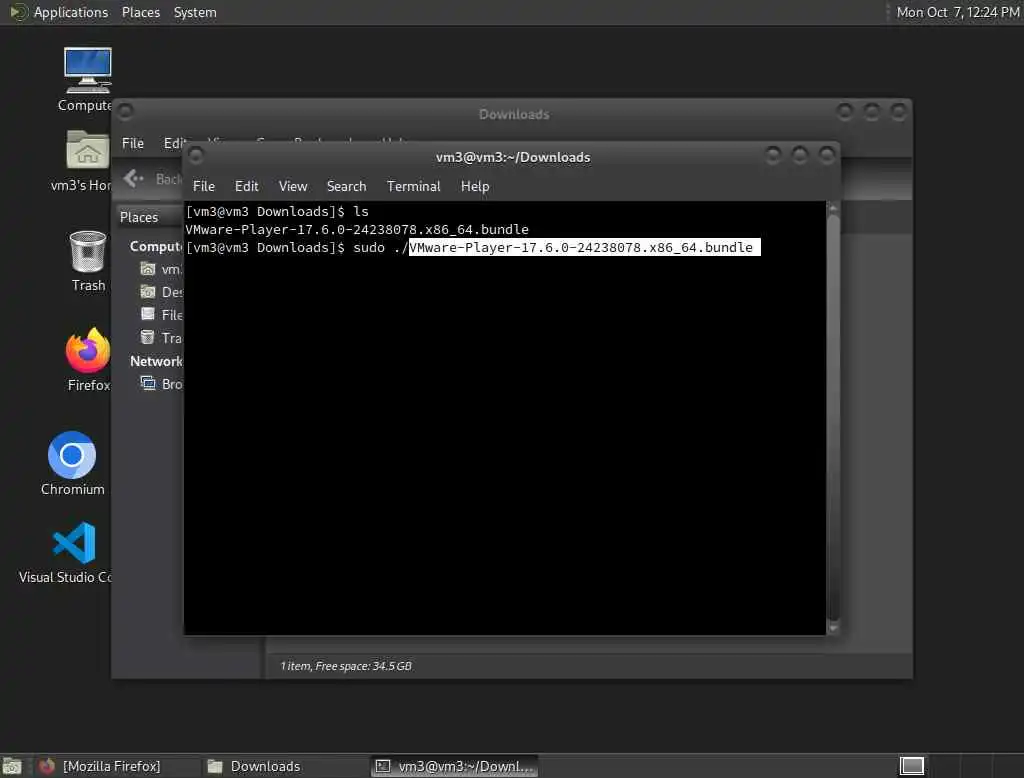Screen dimensions: 1024x778
Task: Open the System menu in the top panel
Action: [x=195, y=12]
